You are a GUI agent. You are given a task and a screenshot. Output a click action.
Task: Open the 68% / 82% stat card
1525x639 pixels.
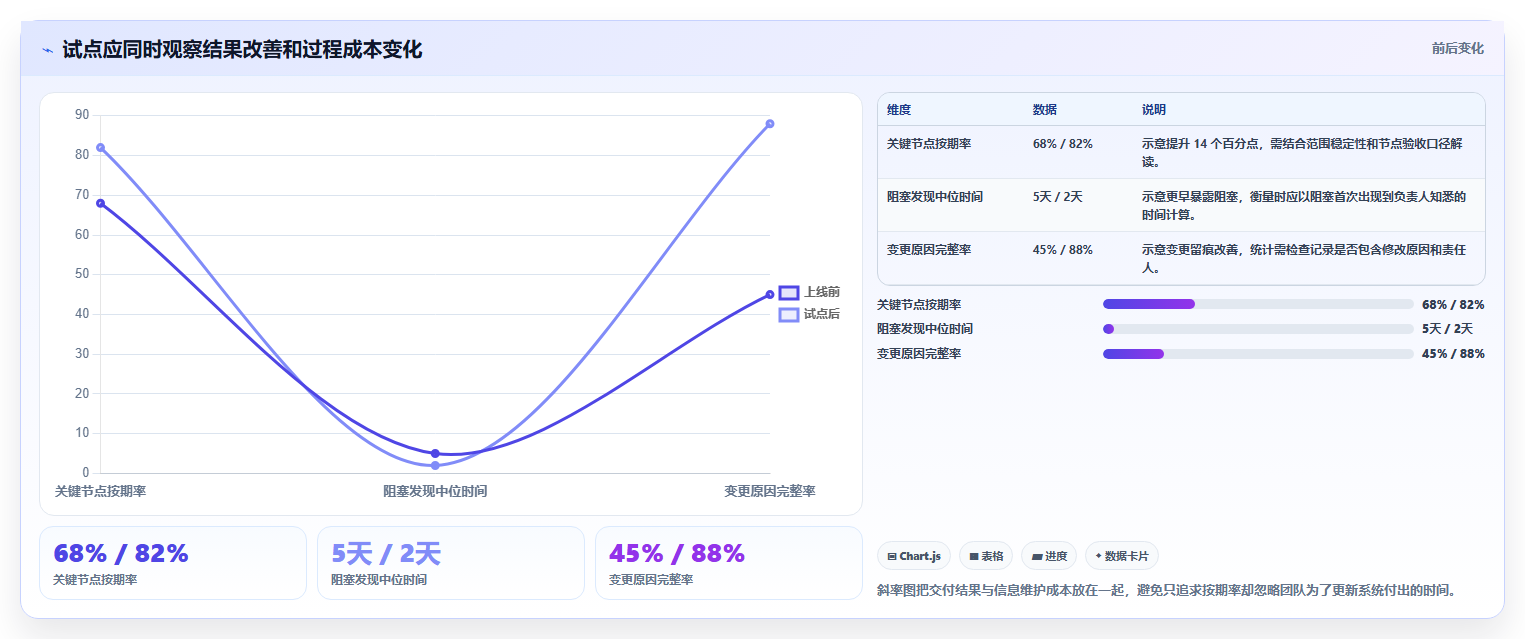pos(173,563)
